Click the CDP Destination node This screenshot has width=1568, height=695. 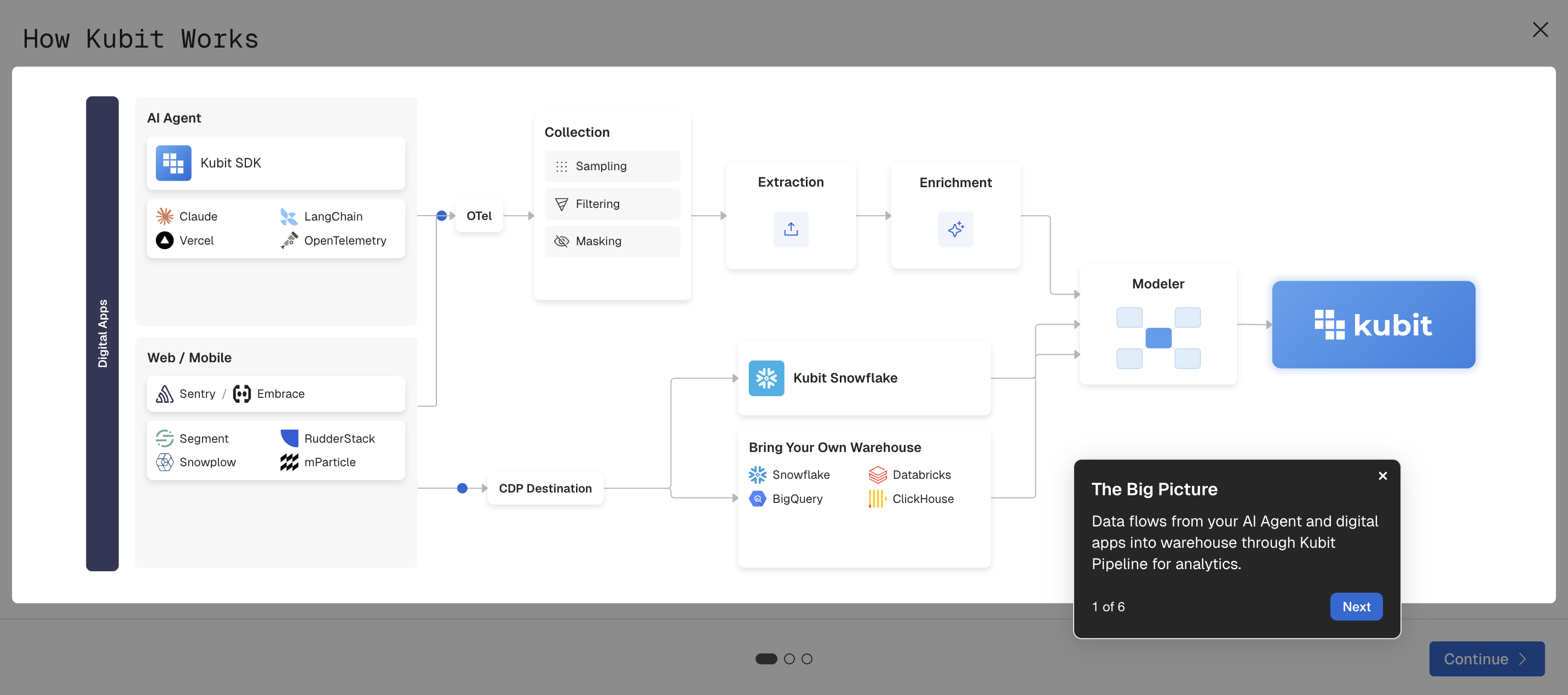coord(545,488)
